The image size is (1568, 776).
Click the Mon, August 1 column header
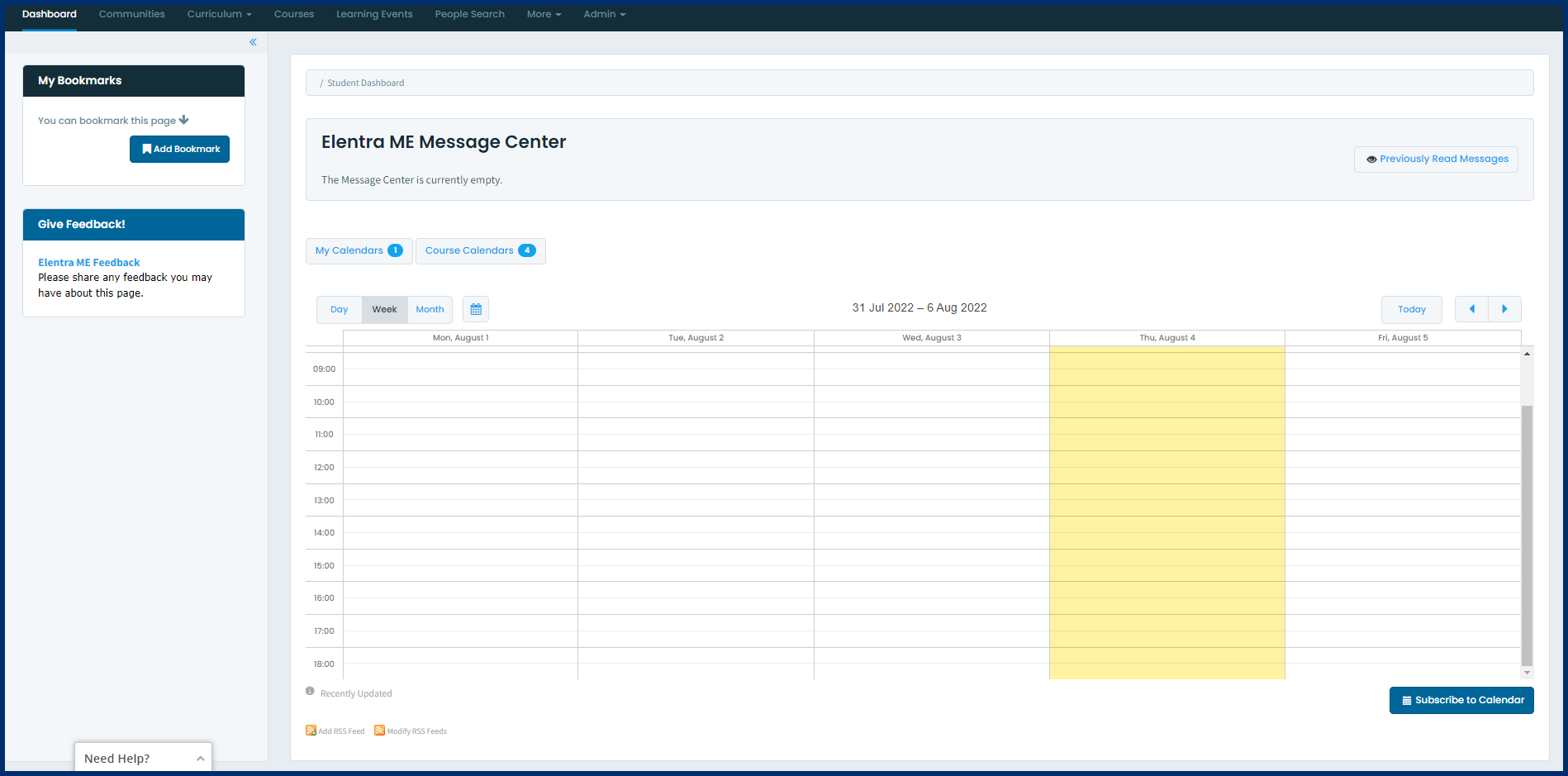pos(461,337)
